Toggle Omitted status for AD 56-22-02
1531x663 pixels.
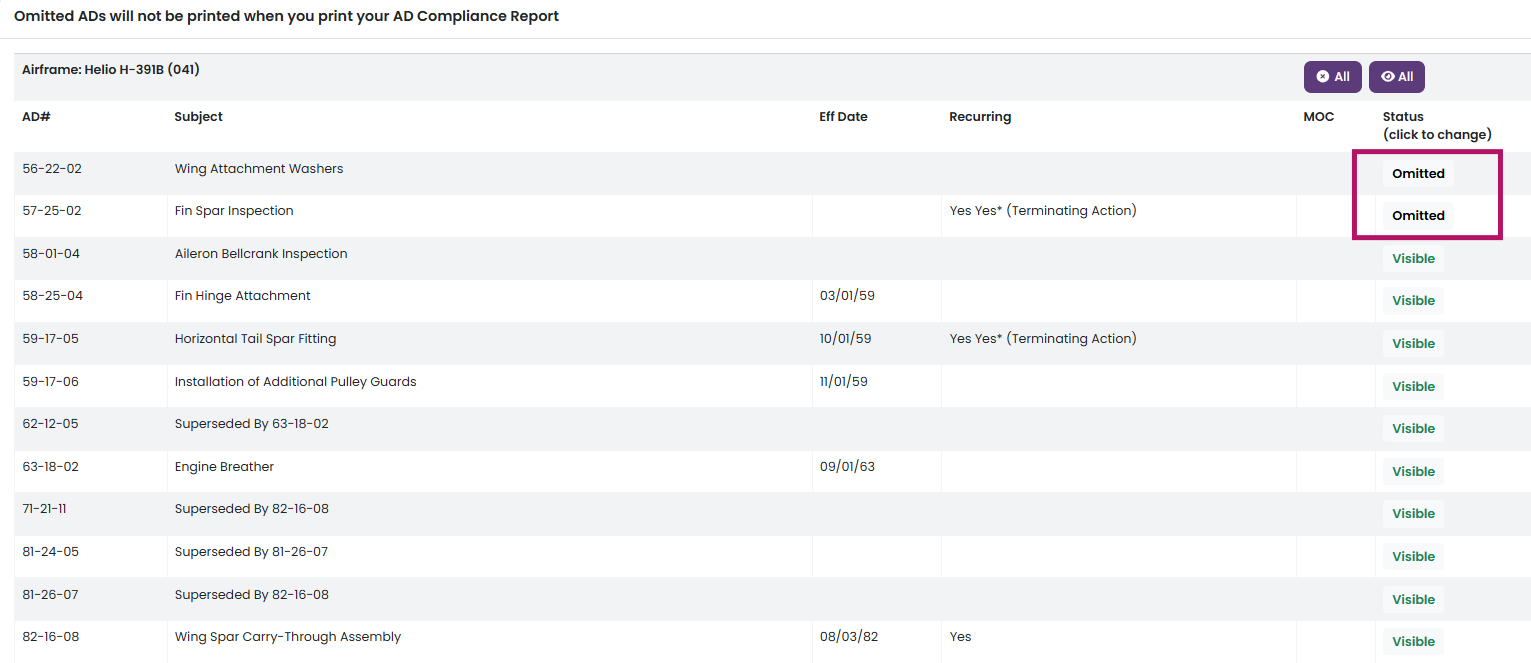tap(1418, 173)
